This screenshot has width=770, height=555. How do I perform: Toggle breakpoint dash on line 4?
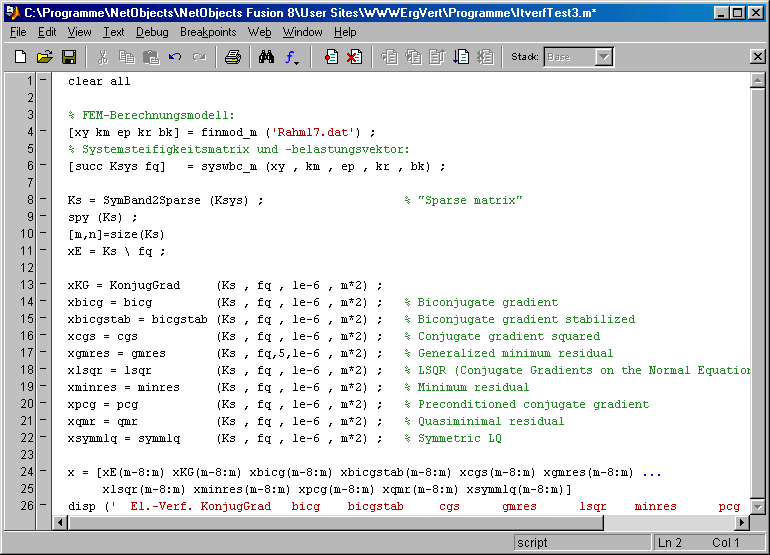click(43, 131)
